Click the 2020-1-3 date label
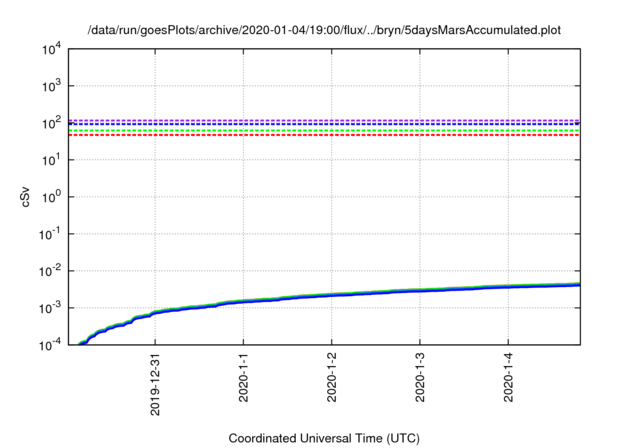Viewport: 640px width, 448px height. click(420, 378)
